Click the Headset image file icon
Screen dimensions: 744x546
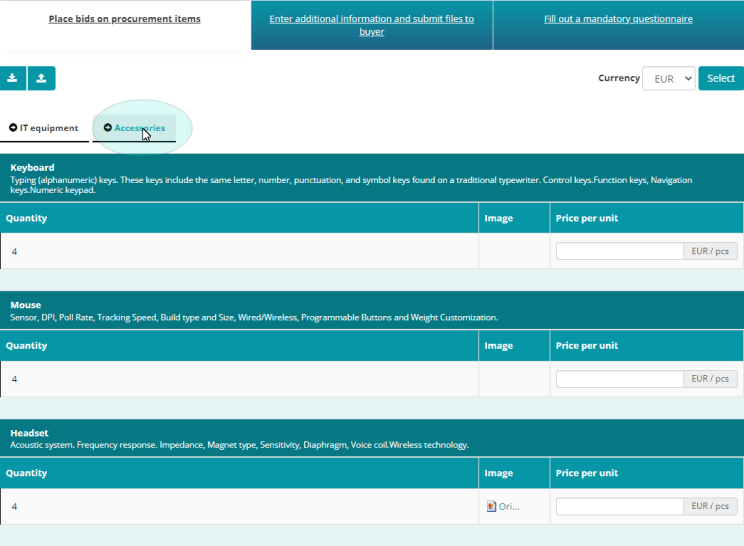pos(491,506)
